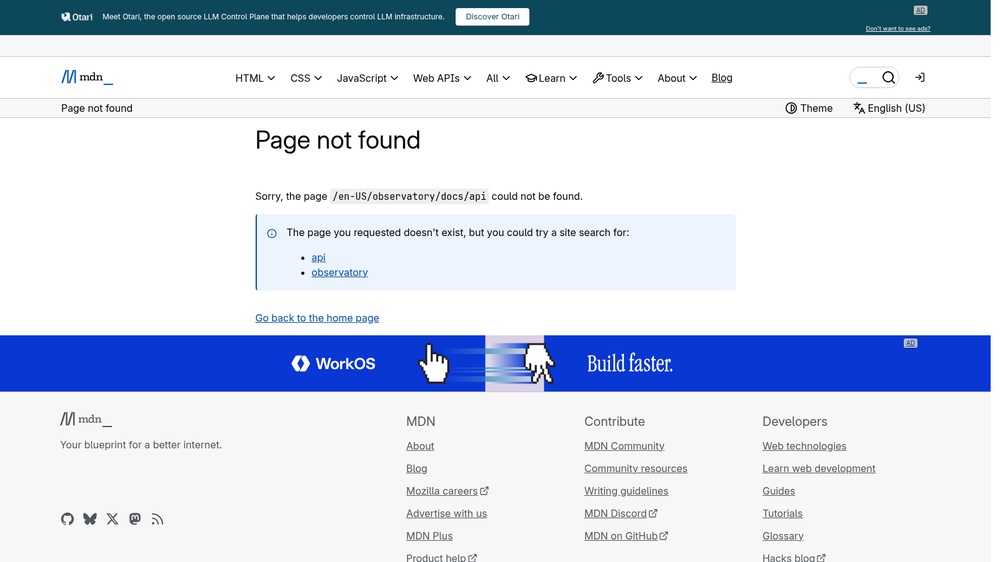This screenshot has height=562, width=1000.
Task: Expand the All menu
Action: 498,78
